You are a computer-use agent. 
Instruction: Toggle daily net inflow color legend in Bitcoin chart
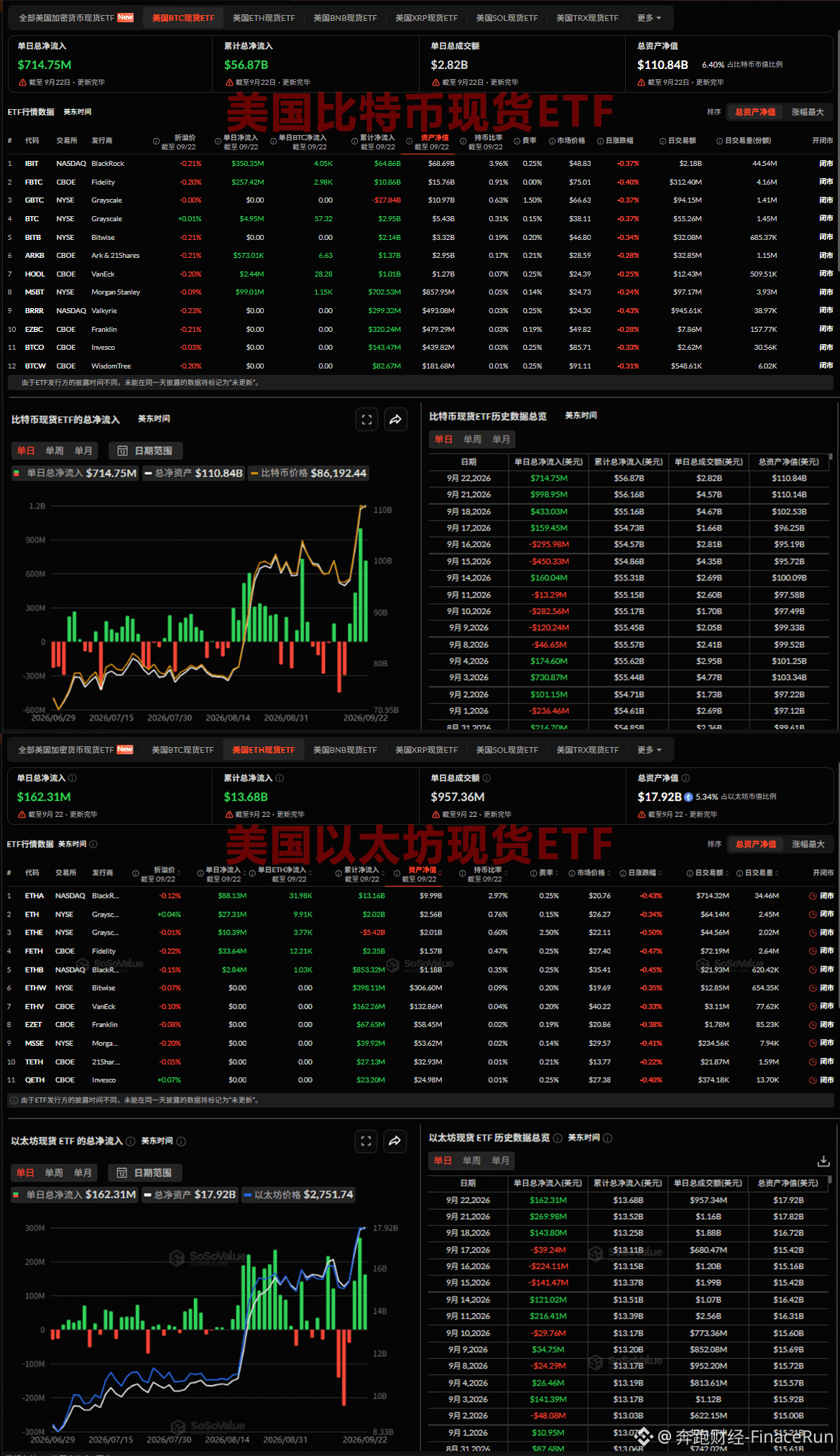tap(16, 473)
